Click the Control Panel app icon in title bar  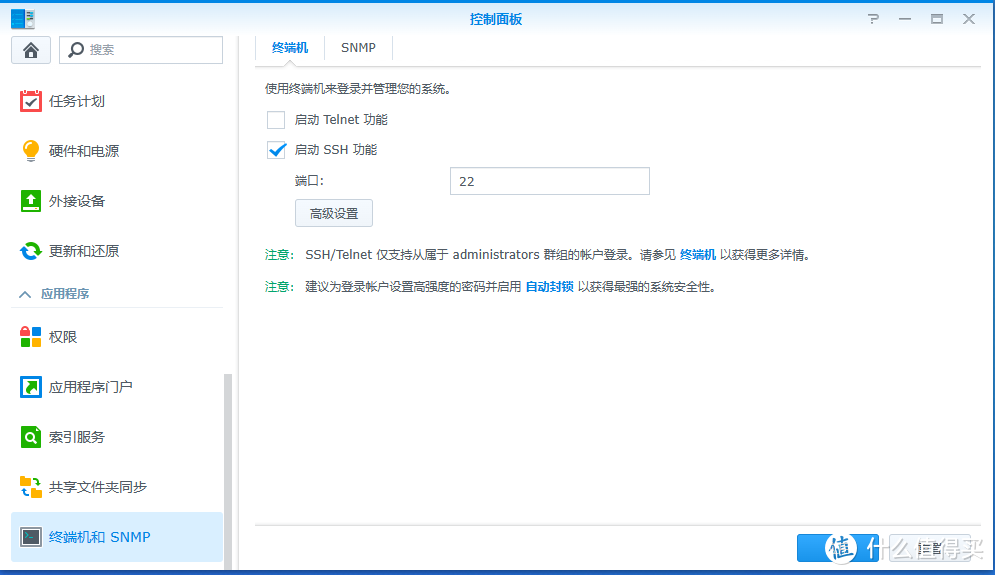[23, 19]
